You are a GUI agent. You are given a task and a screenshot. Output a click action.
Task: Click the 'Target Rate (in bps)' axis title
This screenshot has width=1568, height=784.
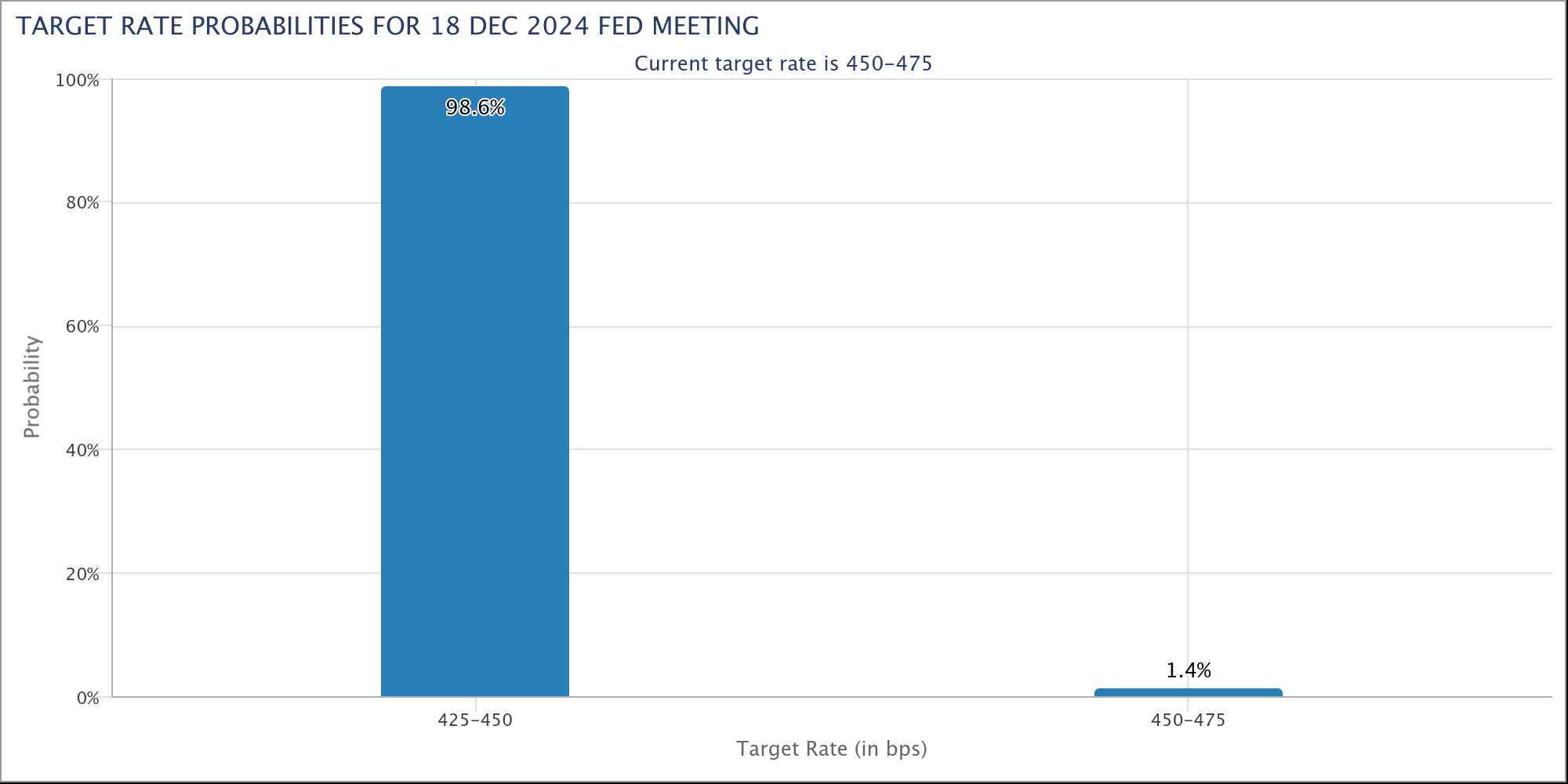coord(831,750)
